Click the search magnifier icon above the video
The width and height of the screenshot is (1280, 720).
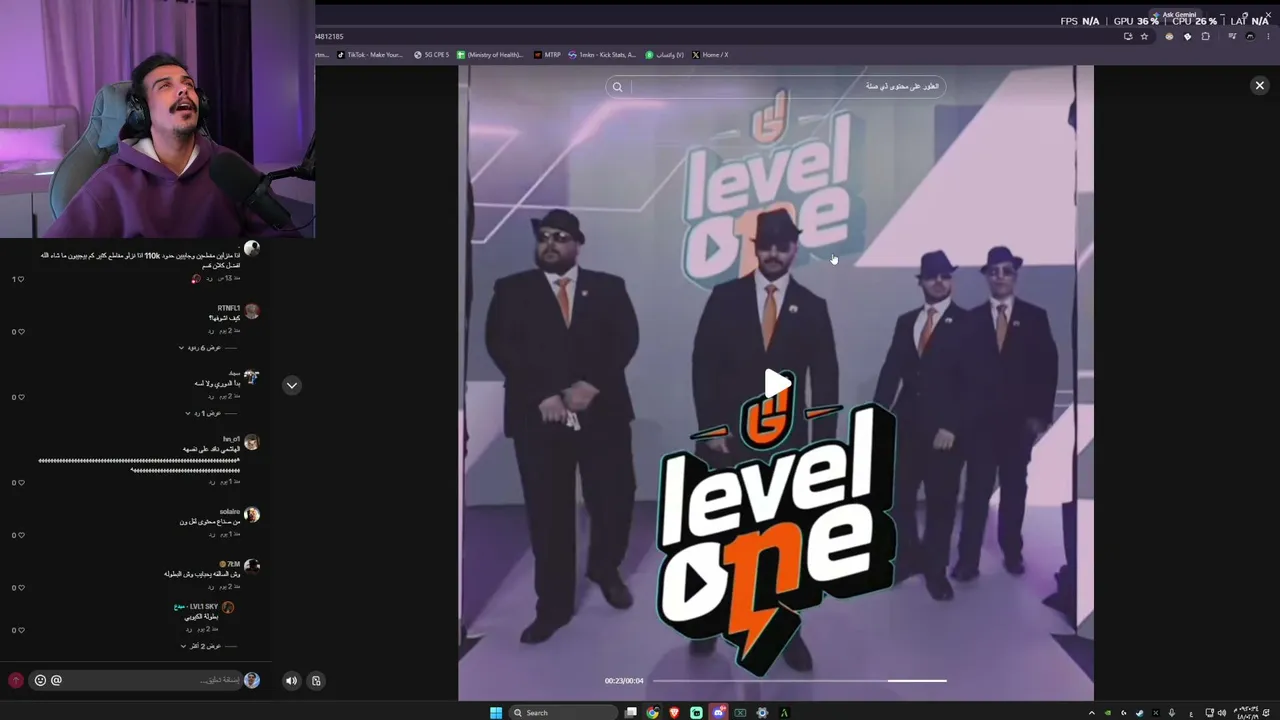point(617,87)
